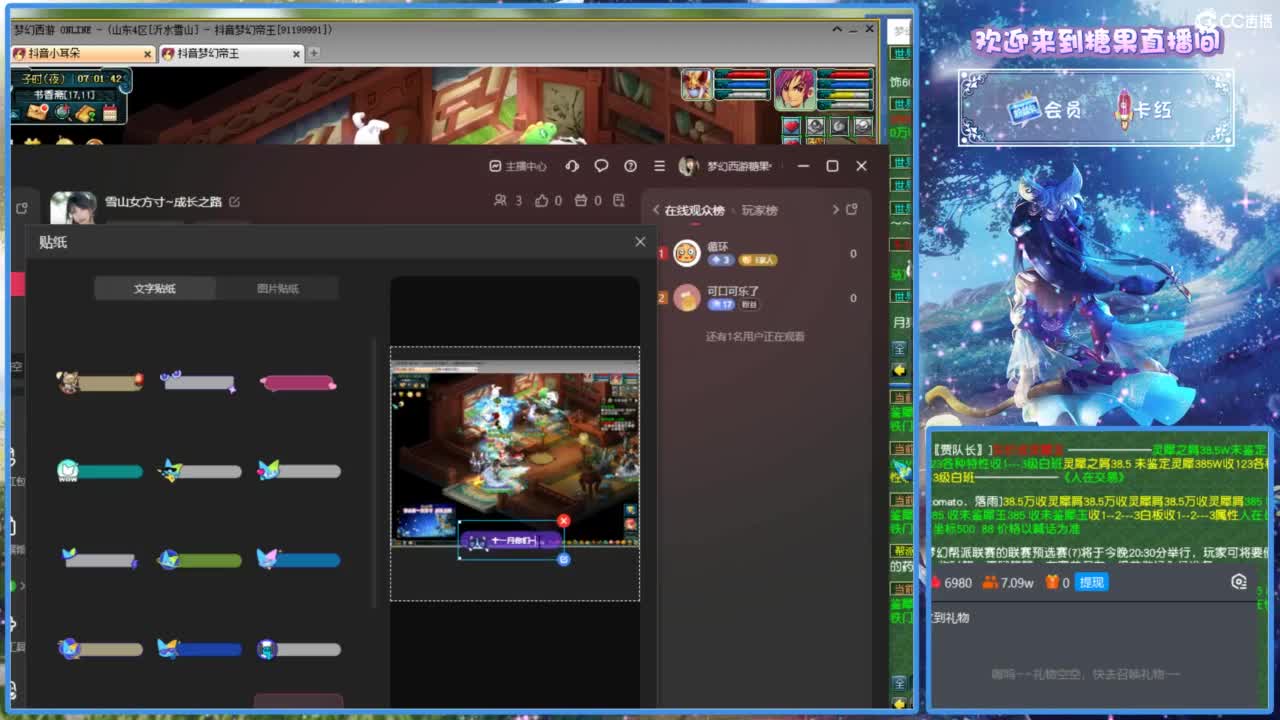The image size is (1280, 720).
Task: Open the in-game calendar icon
Action: [x=109, y=112]
